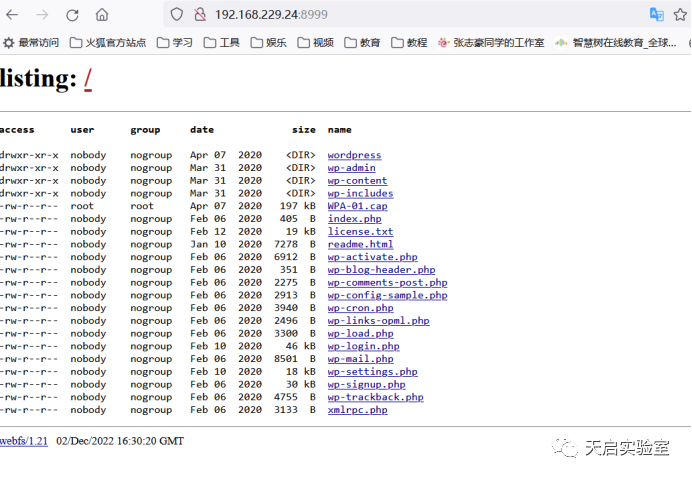Open the browser home page icon

[x=102, y=15]
